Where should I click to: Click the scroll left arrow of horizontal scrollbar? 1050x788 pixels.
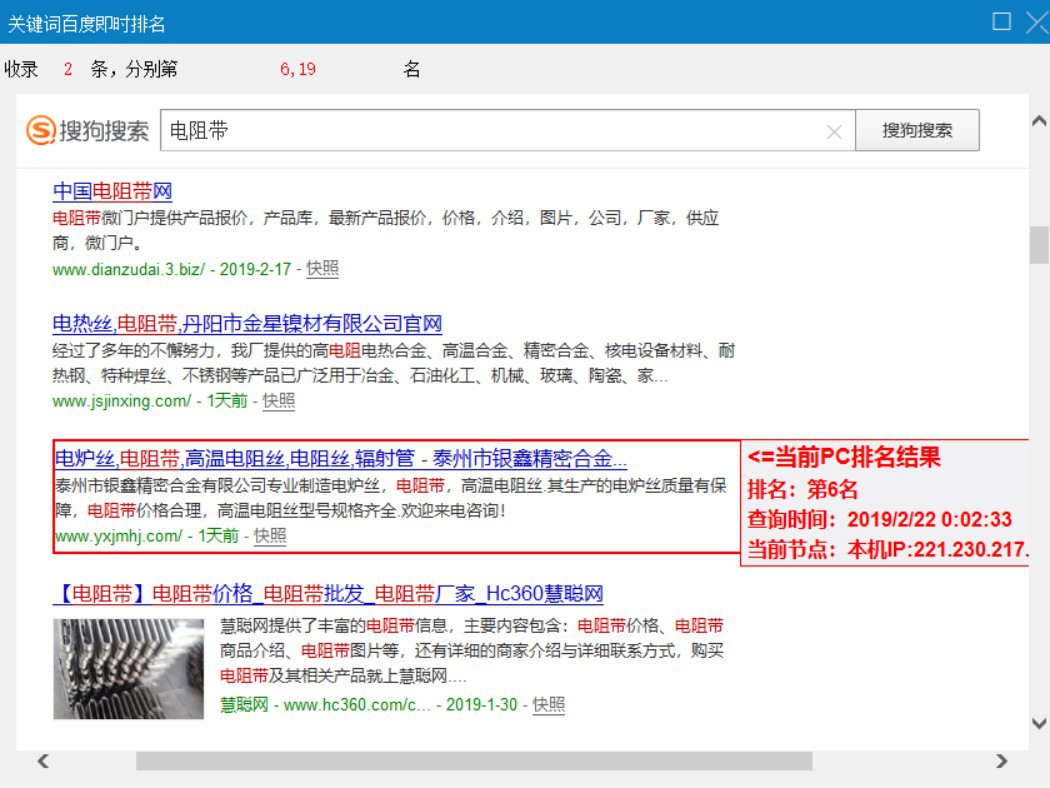point(44,761)
